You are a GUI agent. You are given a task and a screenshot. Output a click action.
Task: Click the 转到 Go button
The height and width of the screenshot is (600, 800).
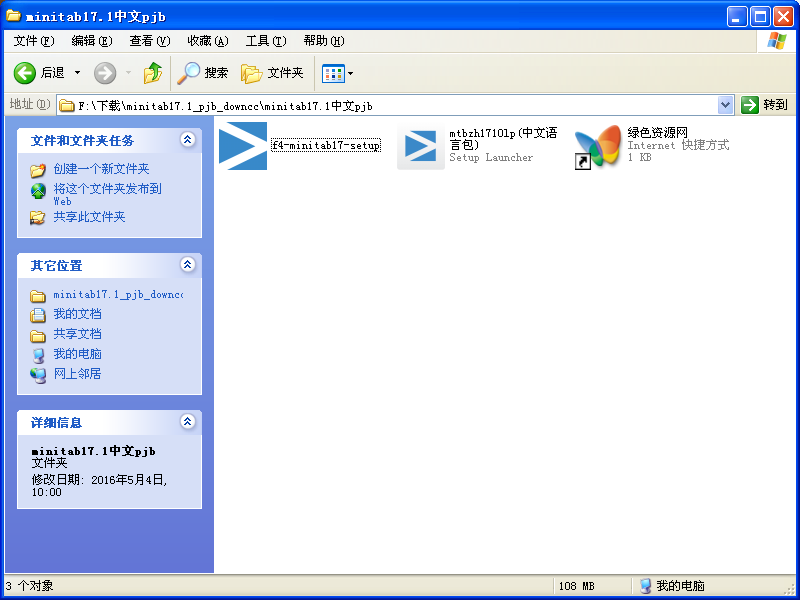coord(765,105)
